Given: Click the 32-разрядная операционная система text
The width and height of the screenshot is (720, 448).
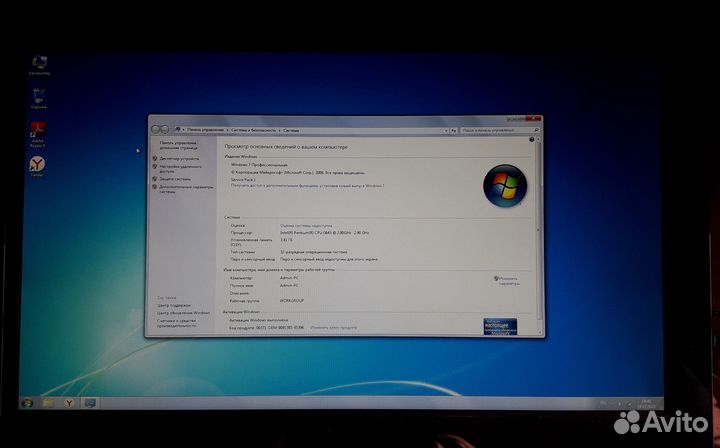Looking at the screenshot, I should click(x=314, y=252).
